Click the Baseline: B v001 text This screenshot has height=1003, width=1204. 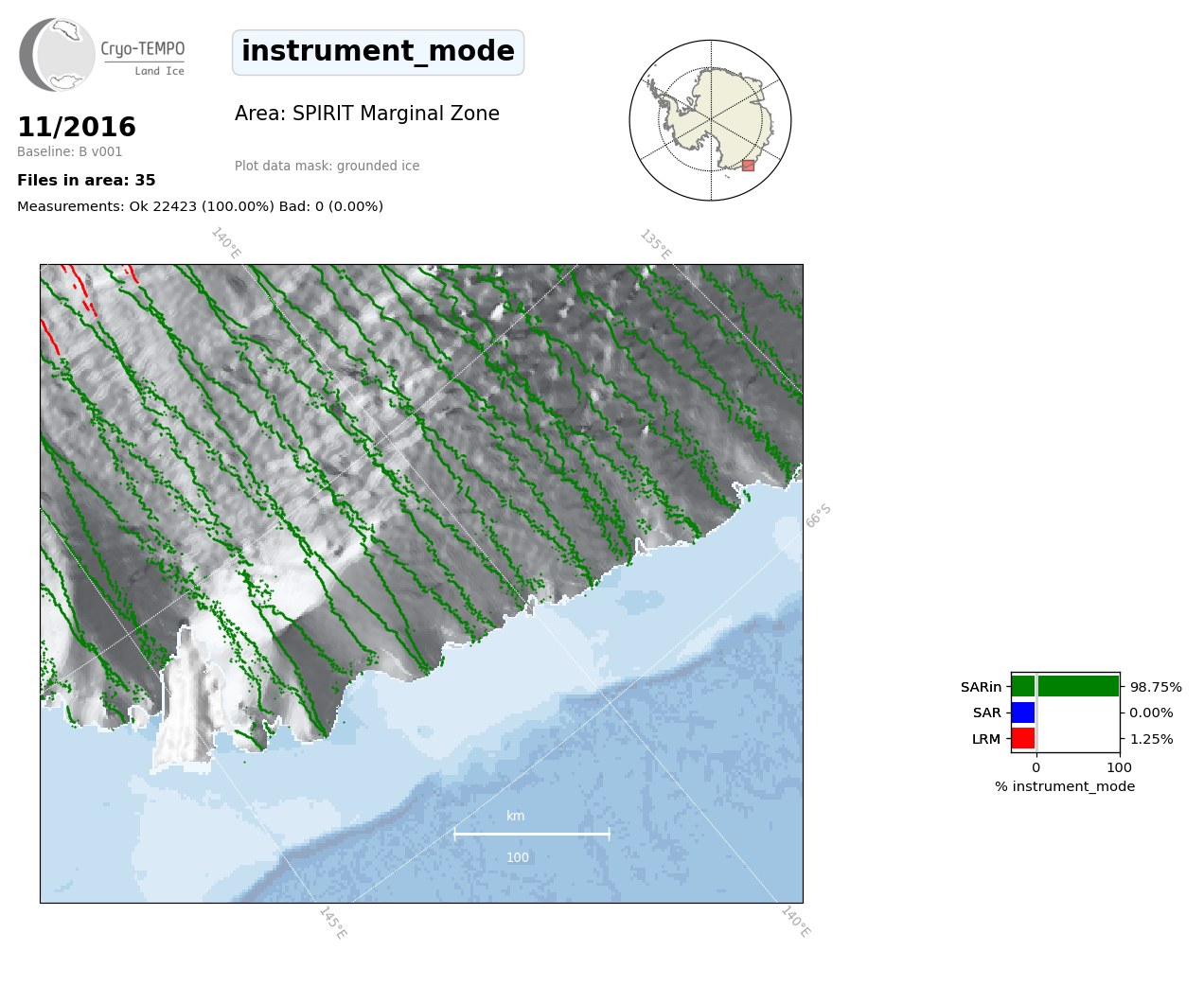point(70,152)
